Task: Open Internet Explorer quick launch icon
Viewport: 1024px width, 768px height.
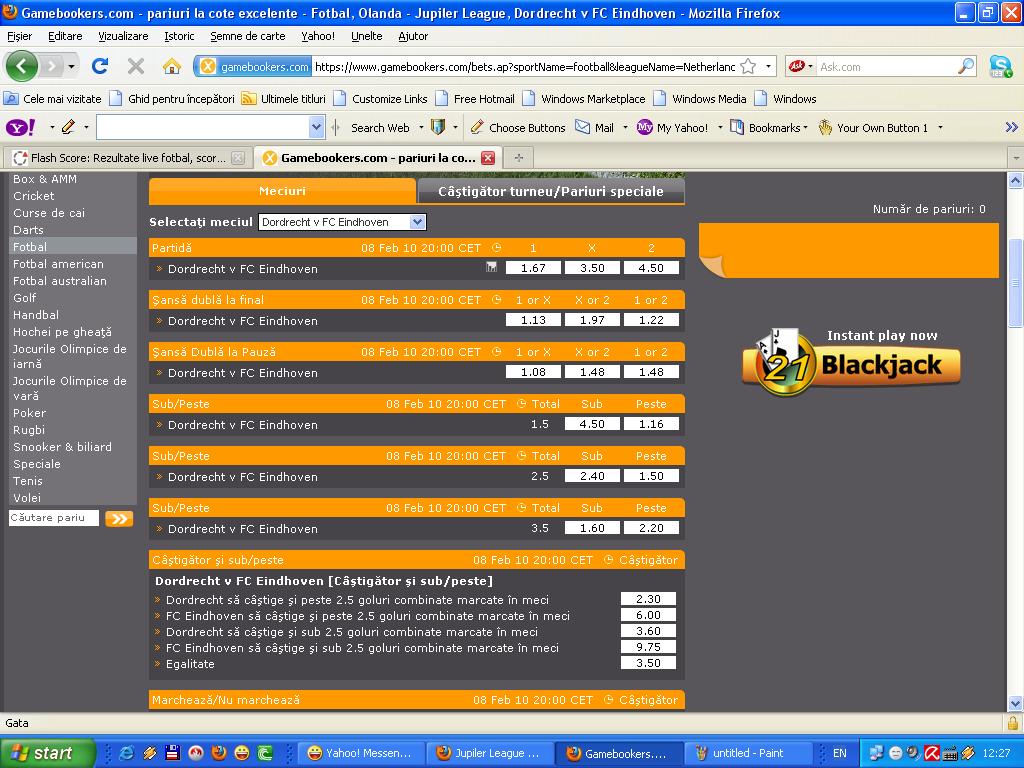Action: (126, 753)
